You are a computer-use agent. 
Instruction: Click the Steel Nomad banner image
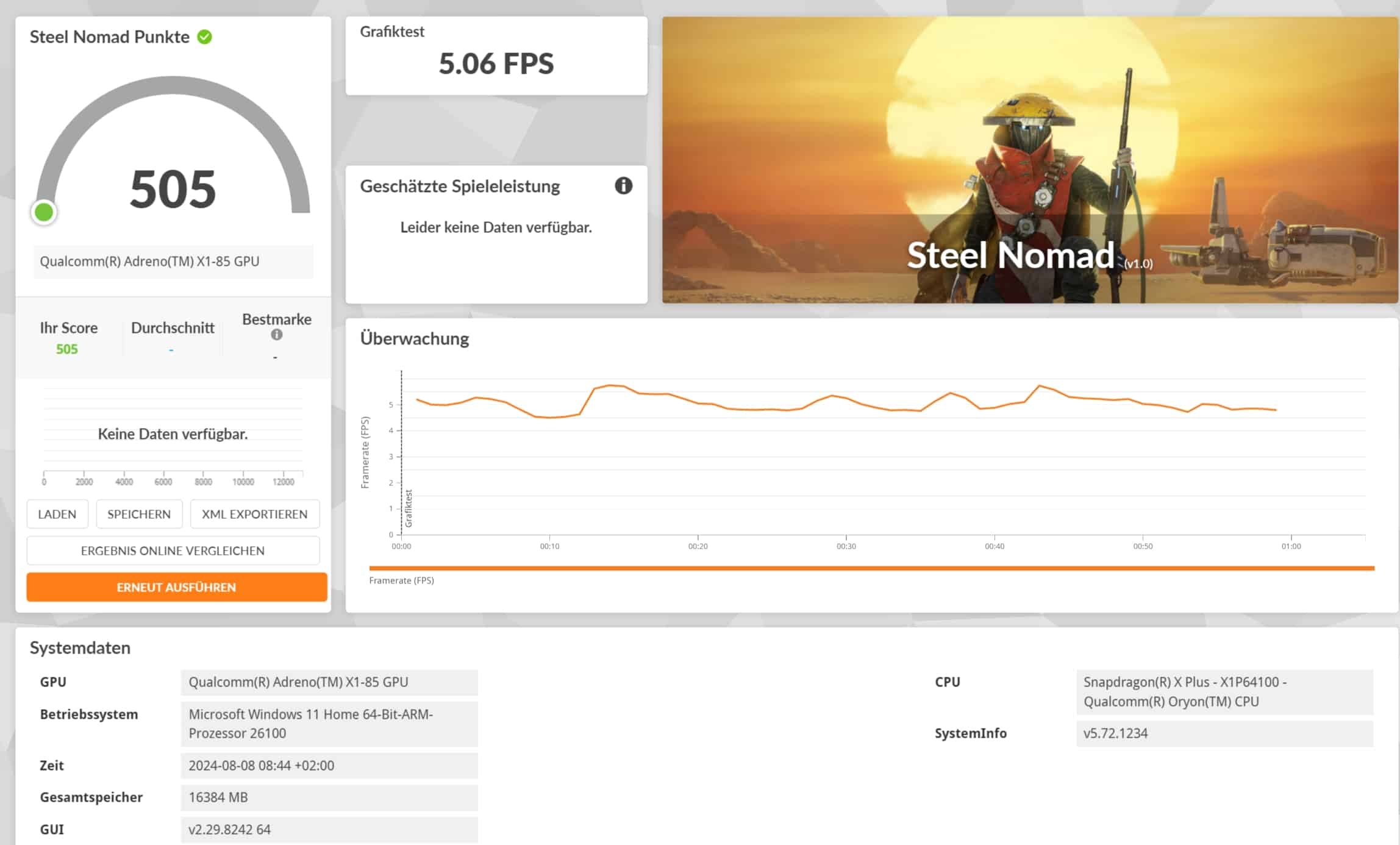pos(1029,160)
